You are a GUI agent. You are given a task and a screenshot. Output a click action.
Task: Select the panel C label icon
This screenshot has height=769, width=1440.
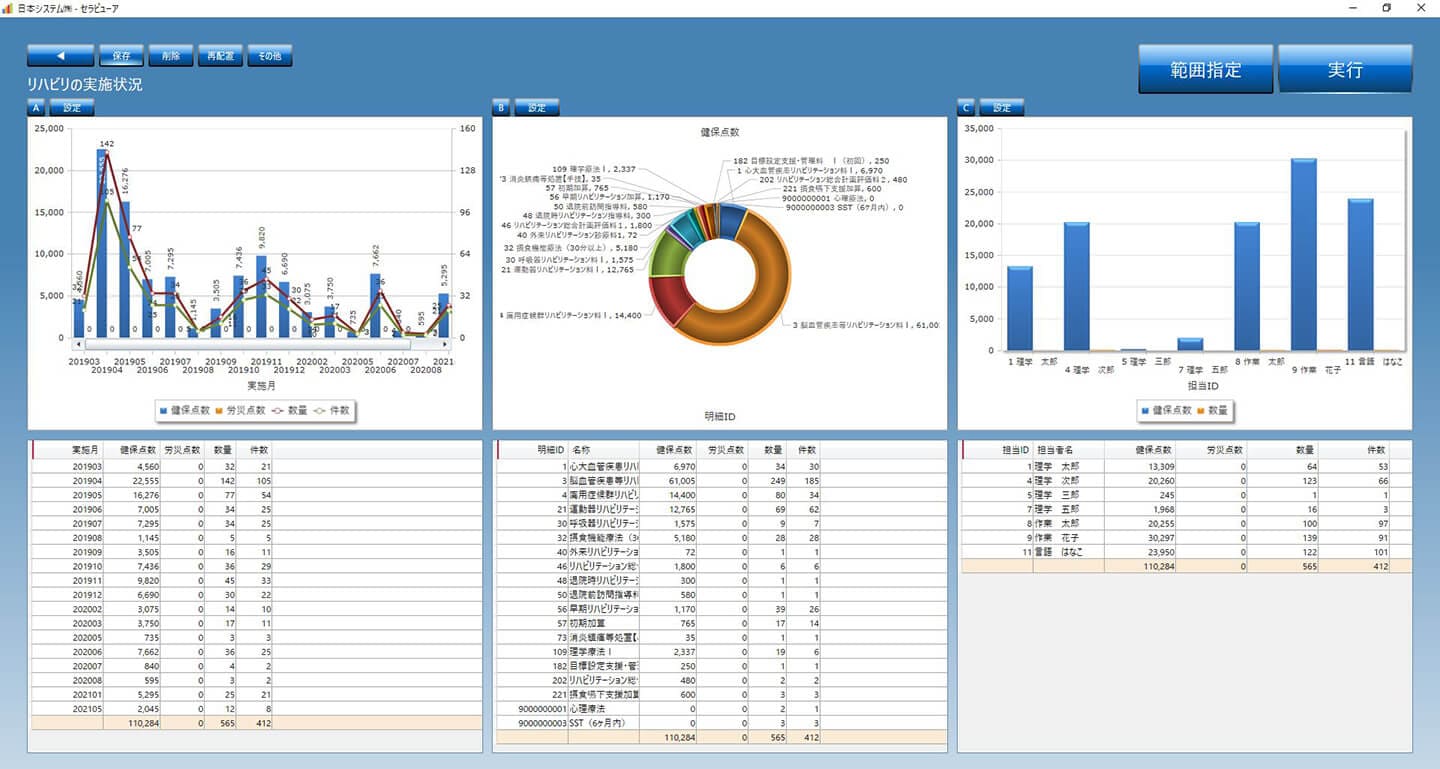pyautogui.click(x=966, y=108)
